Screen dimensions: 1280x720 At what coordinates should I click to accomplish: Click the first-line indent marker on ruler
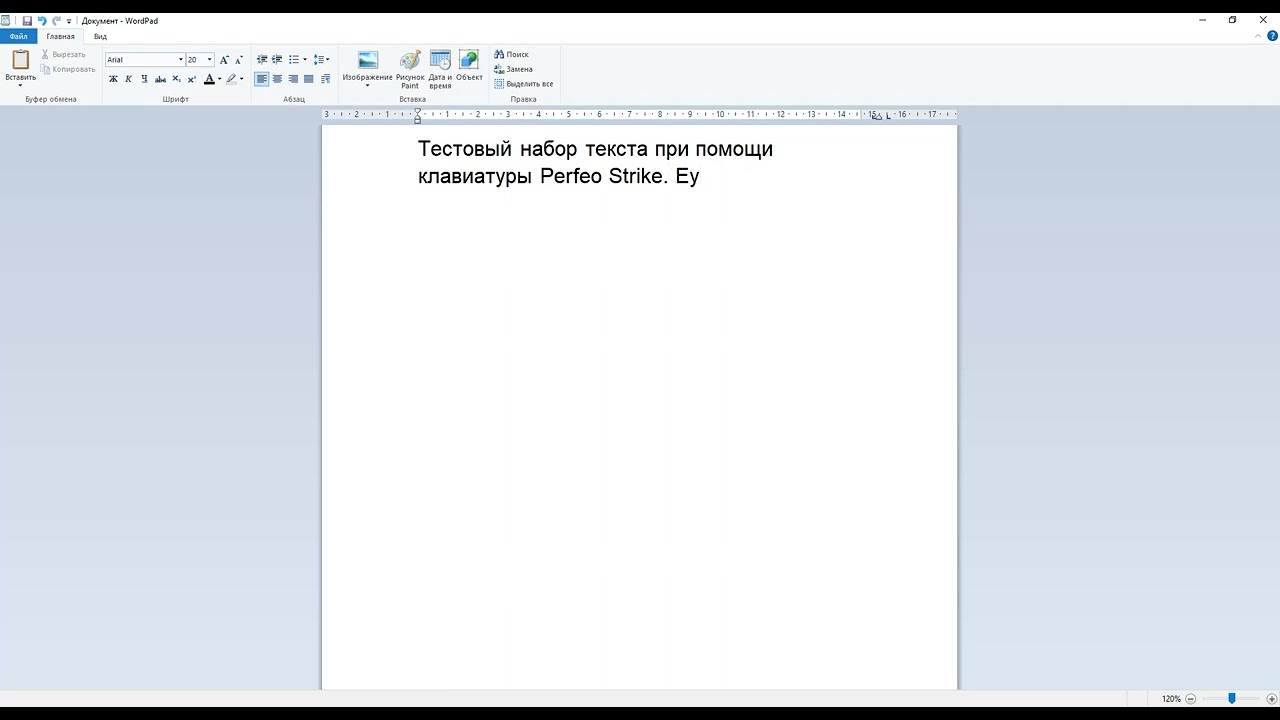[x=417, y=111]
